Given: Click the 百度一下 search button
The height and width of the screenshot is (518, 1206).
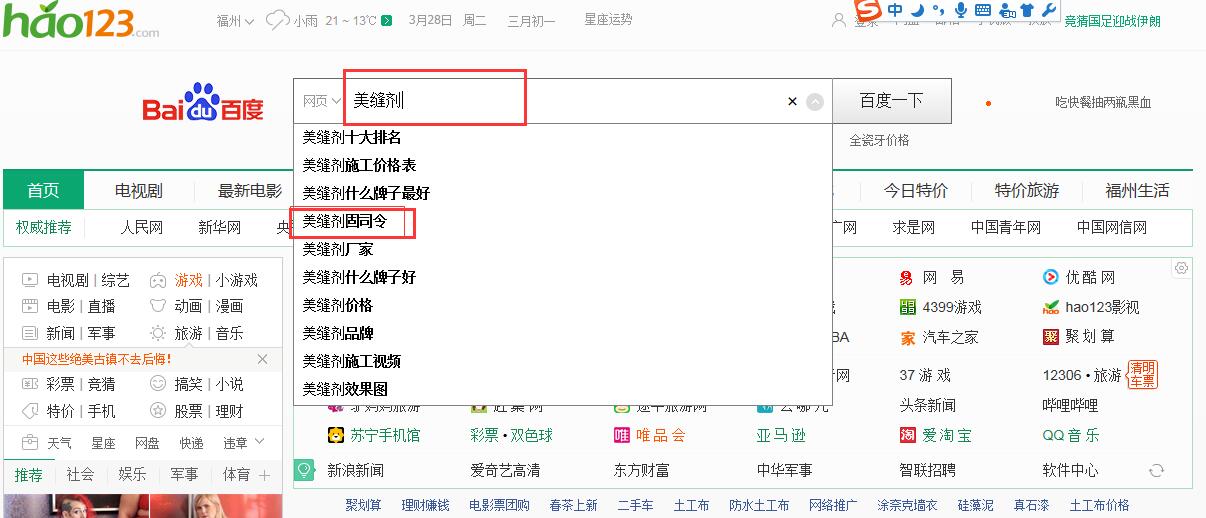Looking at the screenshot, I should click(891, 101).
